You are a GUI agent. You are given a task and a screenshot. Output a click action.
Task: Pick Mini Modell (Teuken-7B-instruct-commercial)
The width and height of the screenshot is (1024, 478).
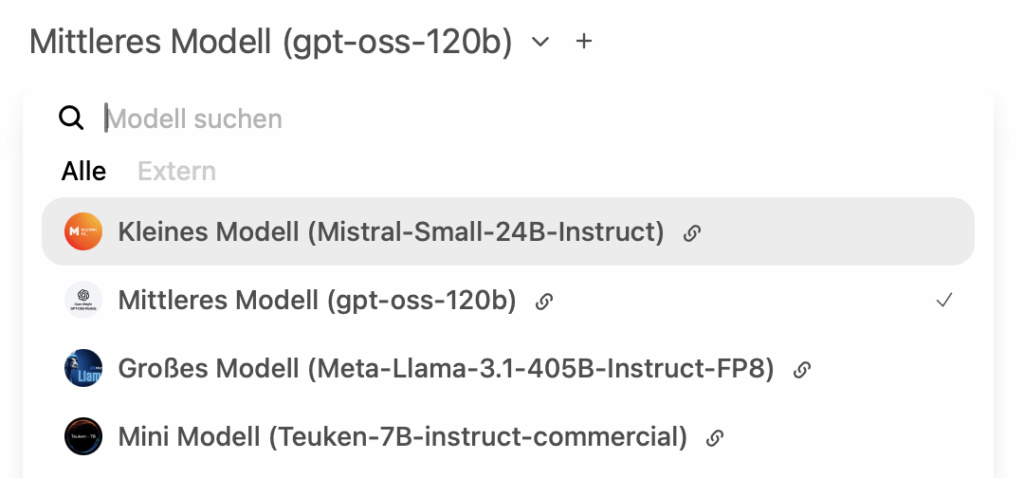click(402, 437)
